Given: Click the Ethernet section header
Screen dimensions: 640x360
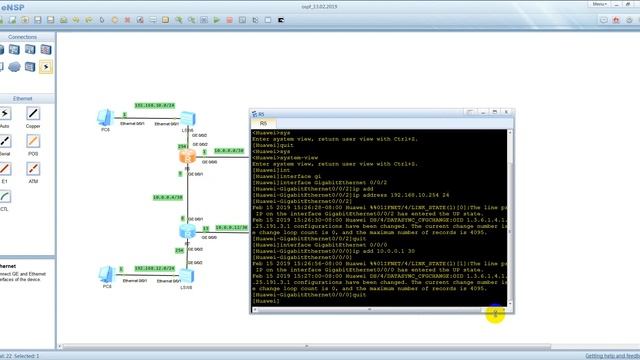Looking at the screenshot, I should pos(22,99).
